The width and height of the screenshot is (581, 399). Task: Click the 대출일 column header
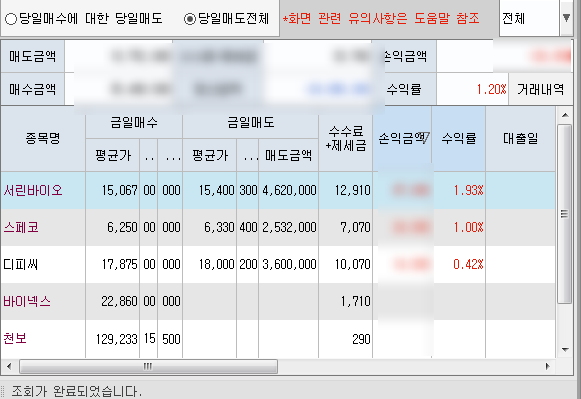coord(520,139)
